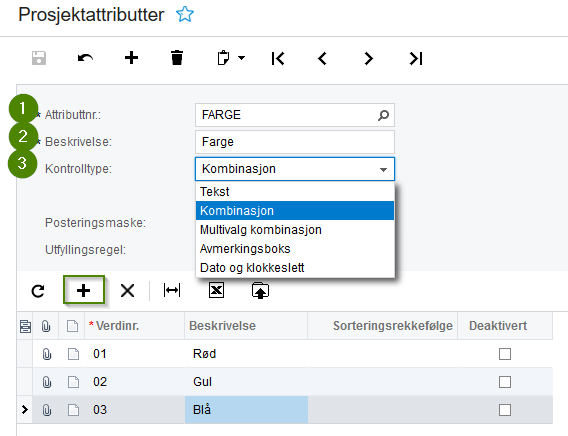Choose Multivalg kombinasjon option

pyautogui.click(x=295, y=230)
